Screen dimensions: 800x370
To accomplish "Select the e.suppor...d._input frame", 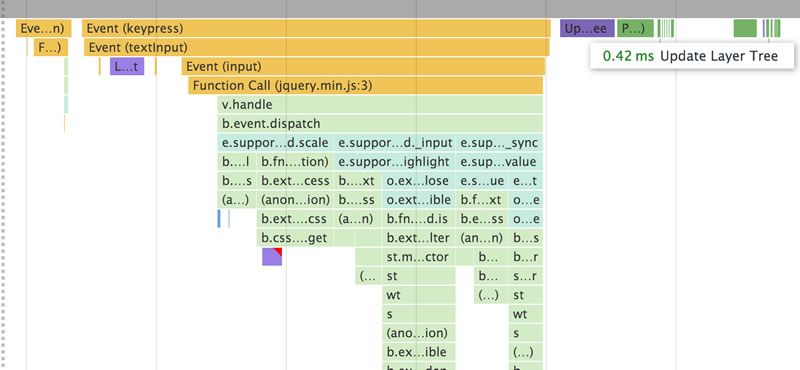I will point(395,143).
